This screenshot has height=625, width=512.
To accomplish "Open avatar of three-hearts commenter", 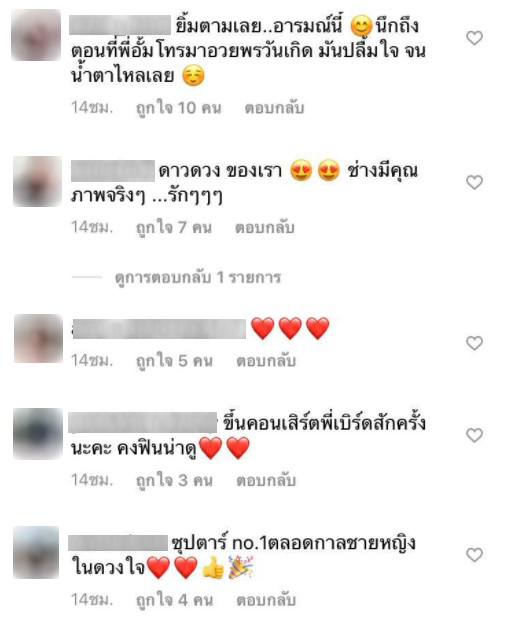I will point(38,338).
